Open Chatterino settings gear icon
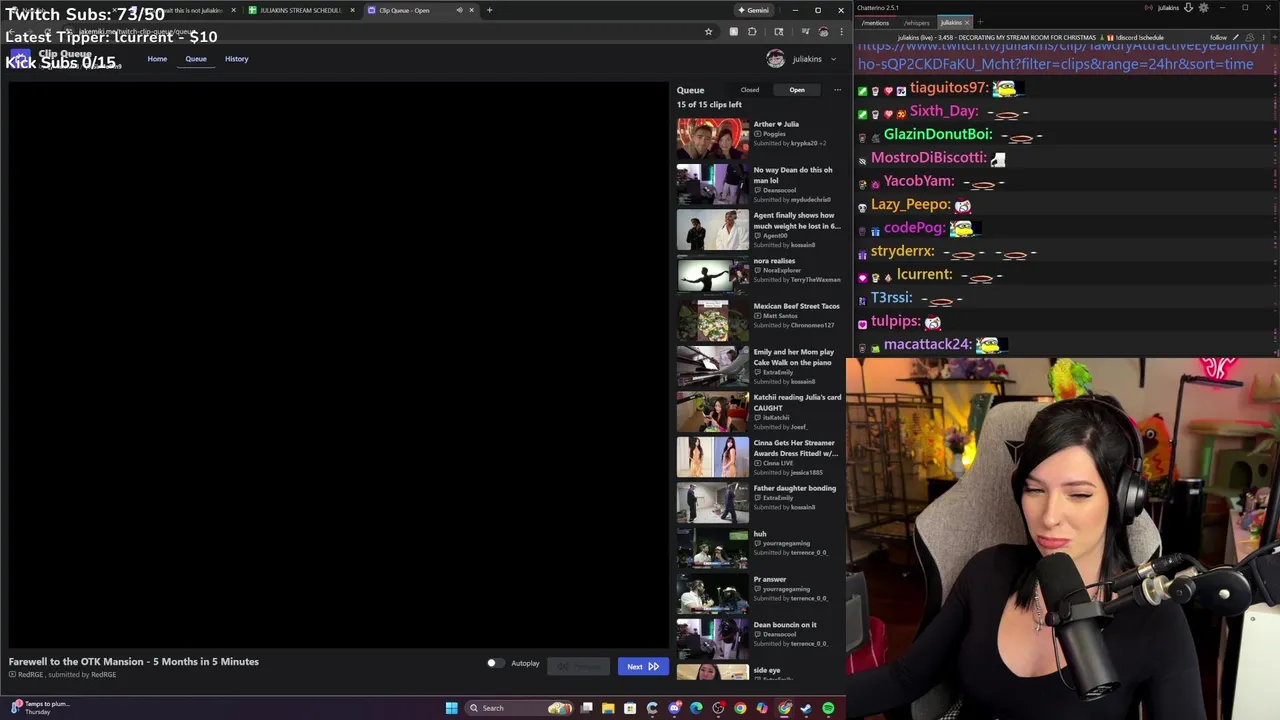The width and height of the screenshot is (1280, 720). click(1203, 8)
